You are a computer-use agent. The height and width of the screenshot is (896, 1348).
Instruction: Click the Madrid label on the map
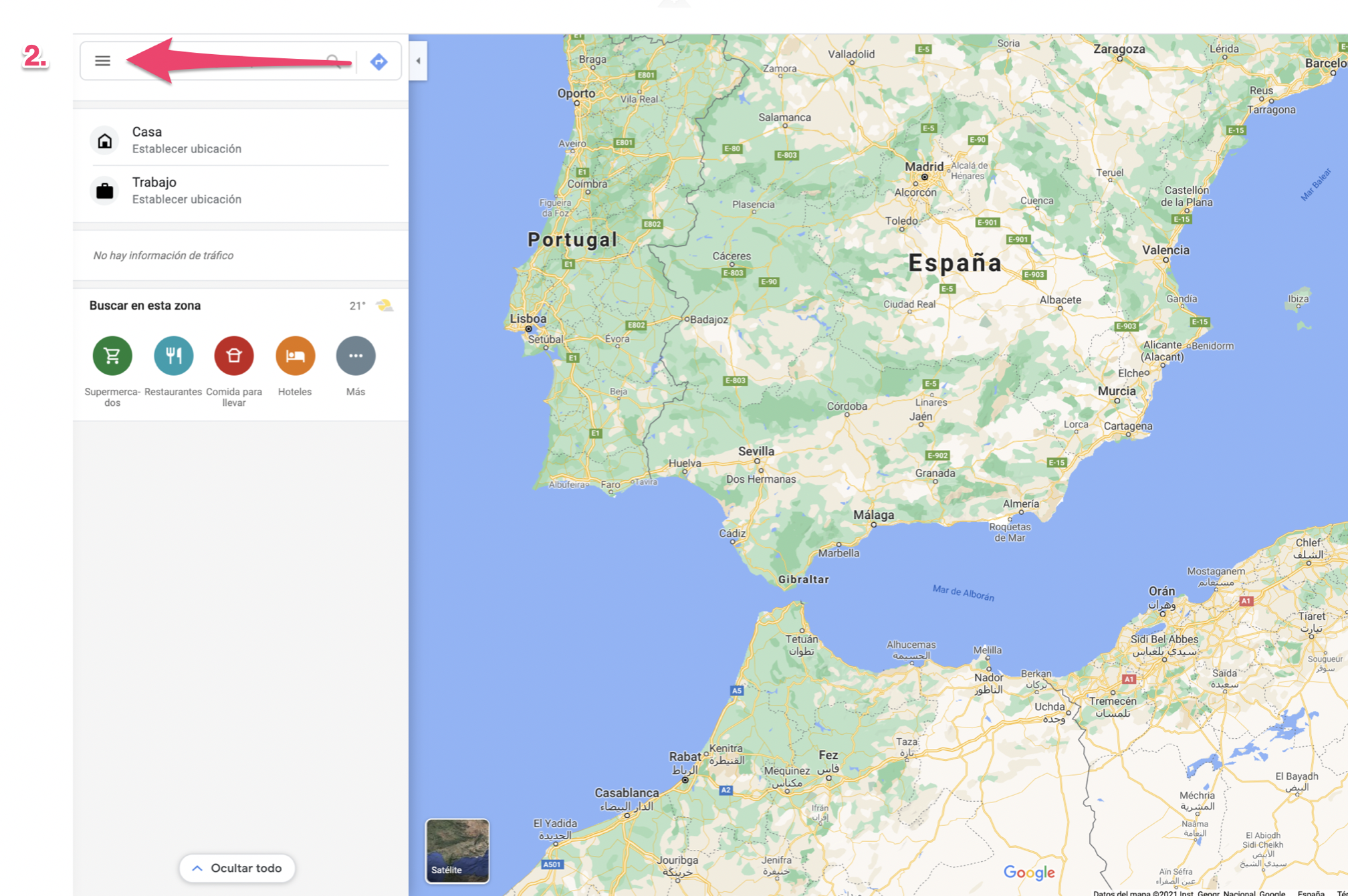click(x=923, y=166)
